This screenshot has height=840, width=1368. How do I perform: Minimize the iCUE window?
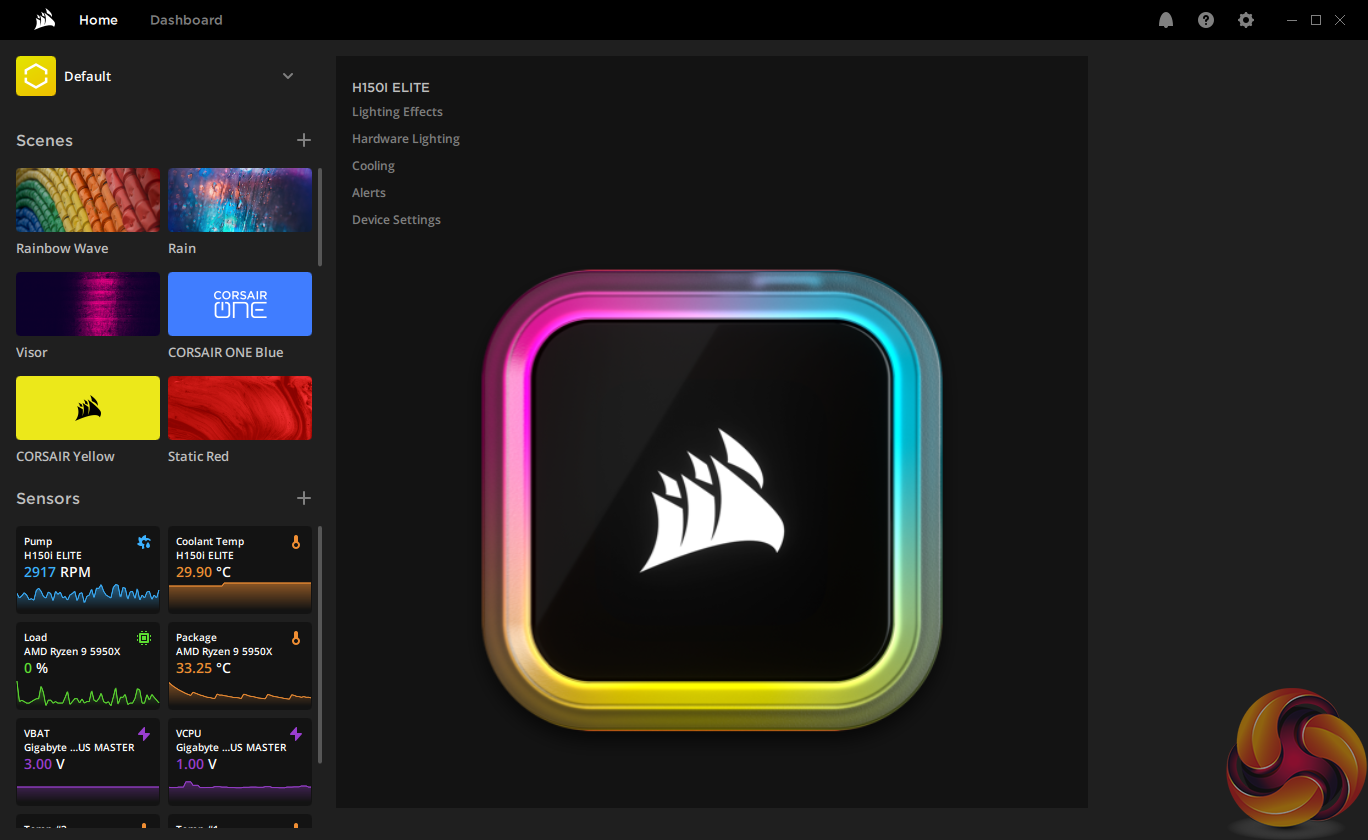click(1292, 20)
